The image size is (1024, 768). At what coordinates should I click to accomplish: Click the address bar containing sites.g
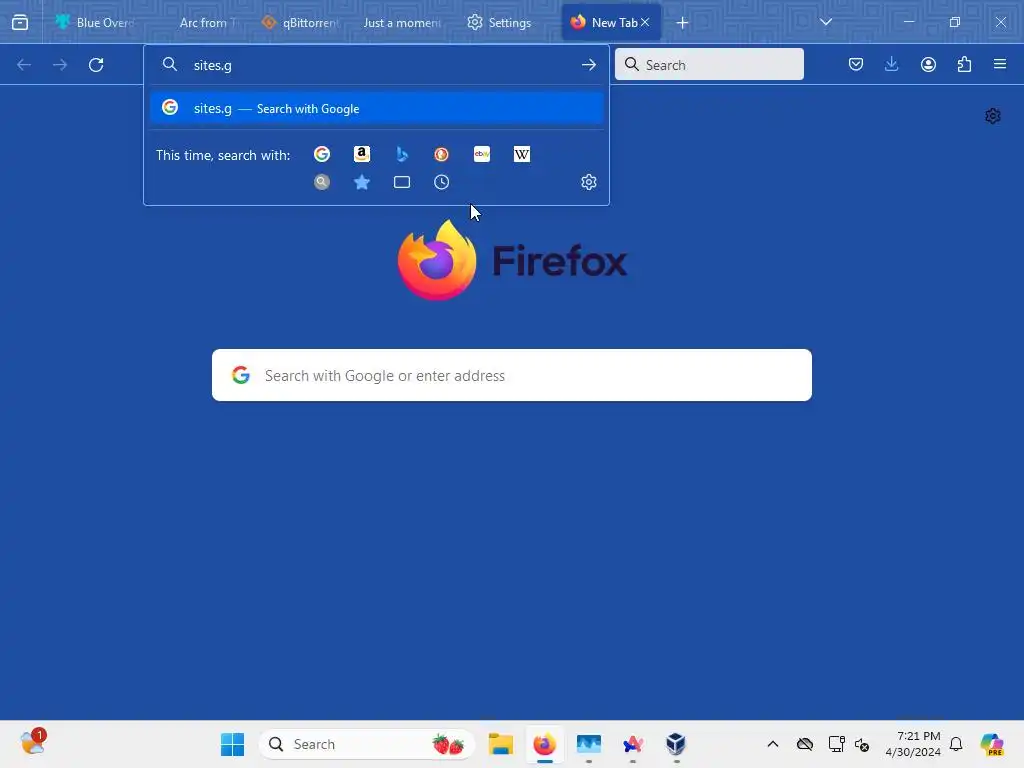pyautogui.click(x=376, y=65)
